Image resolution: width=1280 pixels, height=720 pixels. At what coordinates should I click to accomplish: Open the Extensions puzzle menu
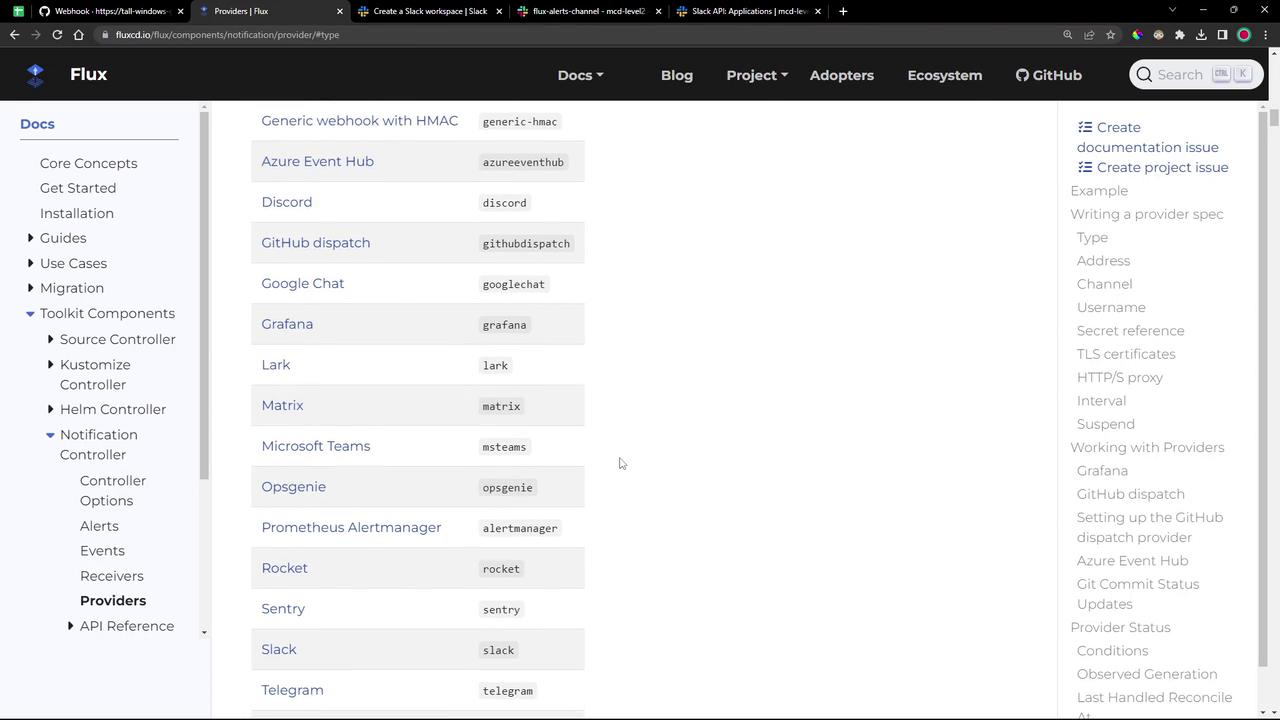click(1180, 35)
